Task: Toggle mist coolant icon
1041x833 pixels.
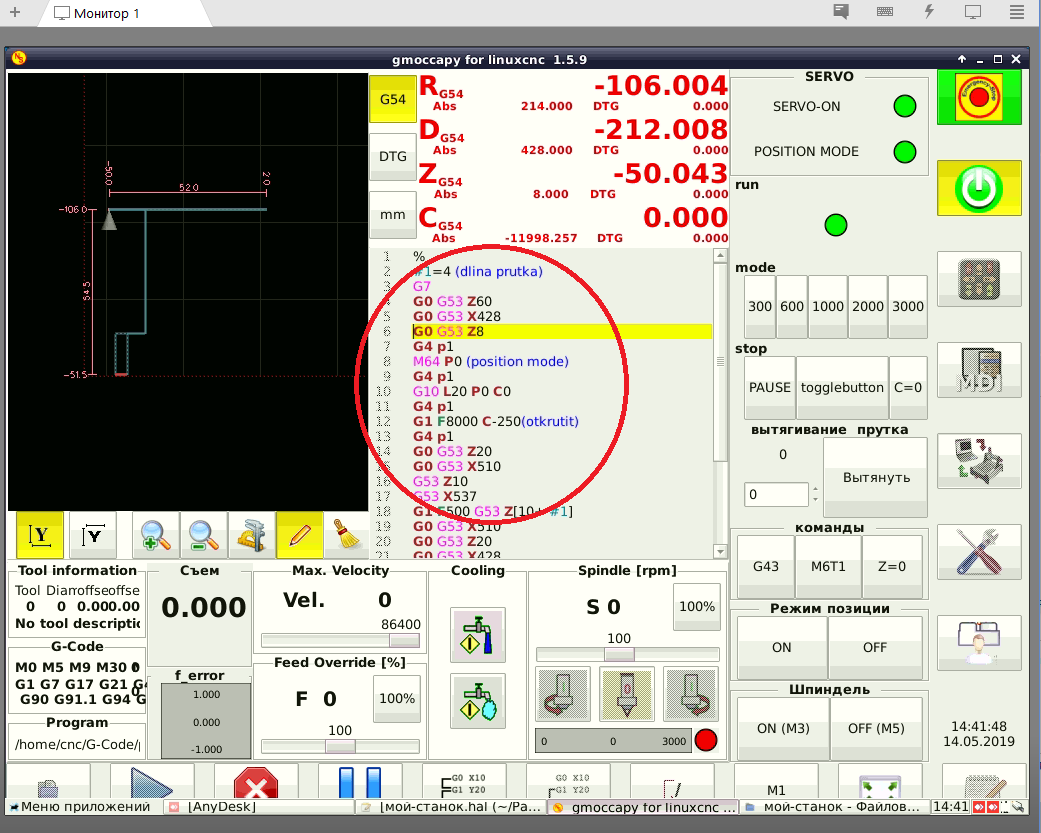Action: click(477, 701)
